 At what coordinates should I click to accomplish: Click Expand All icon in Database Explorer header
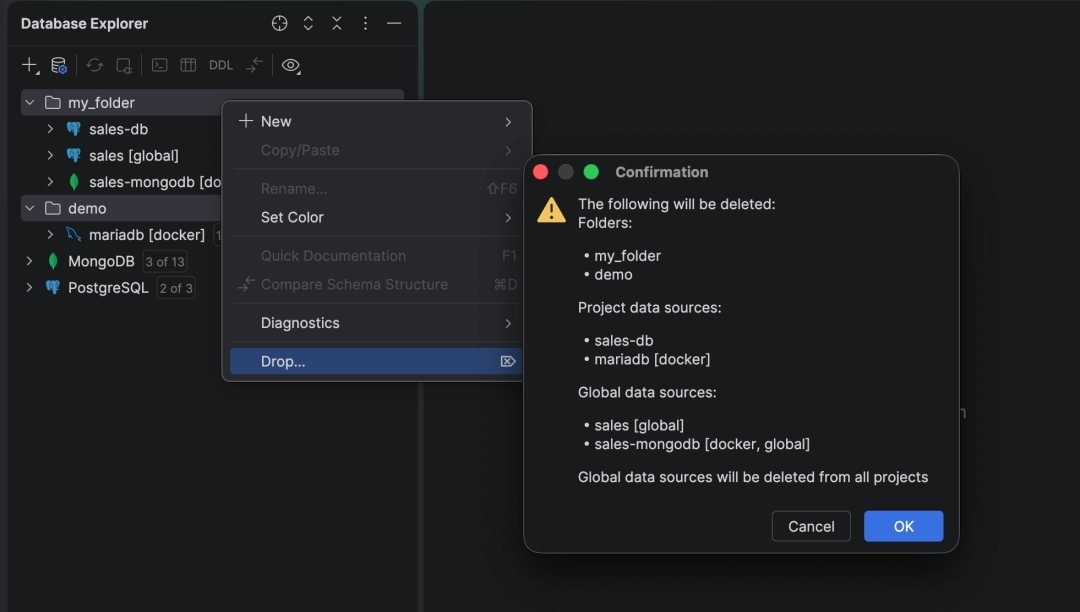(x=308, y=23)
